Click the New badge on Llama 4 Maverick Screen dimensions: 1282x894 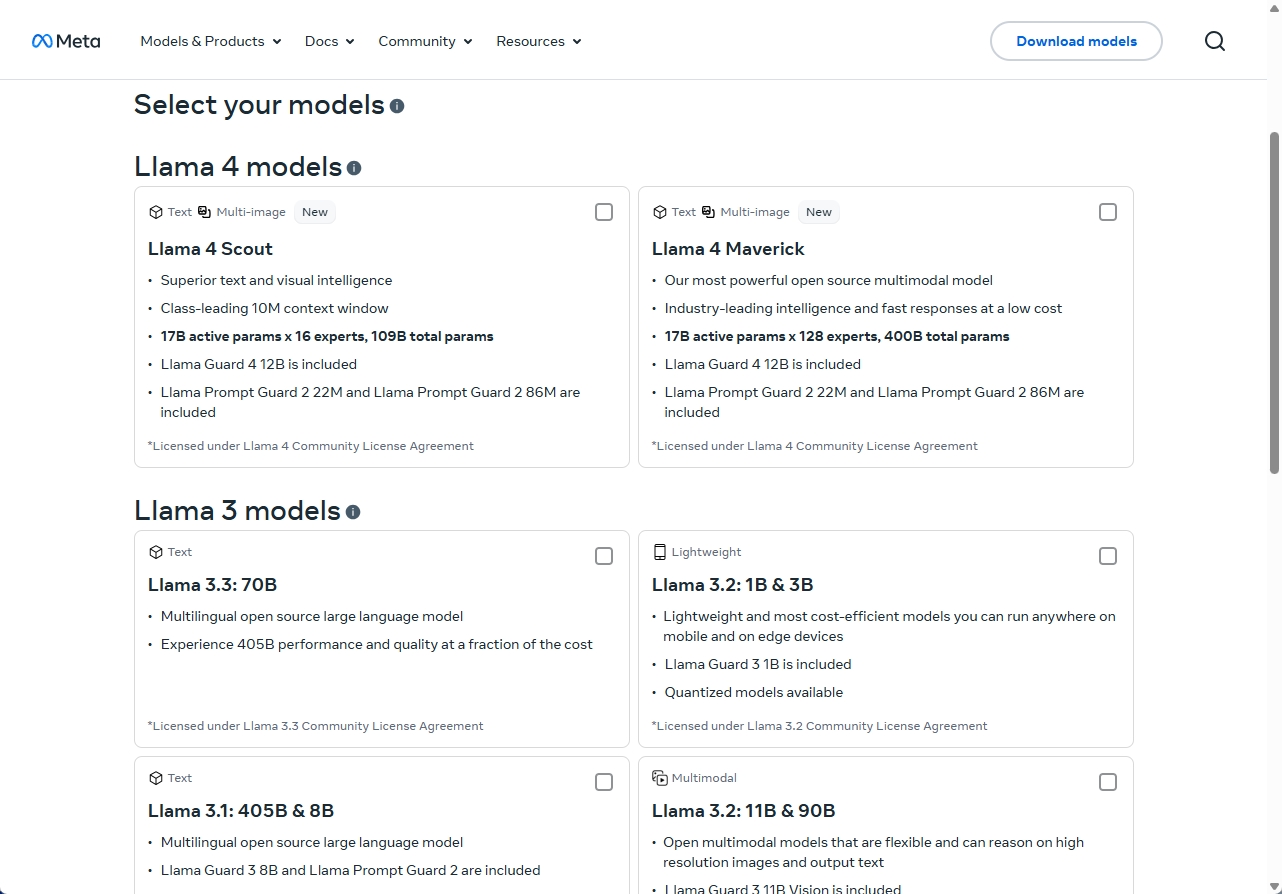pyautogui.click(x=819, y=212)
